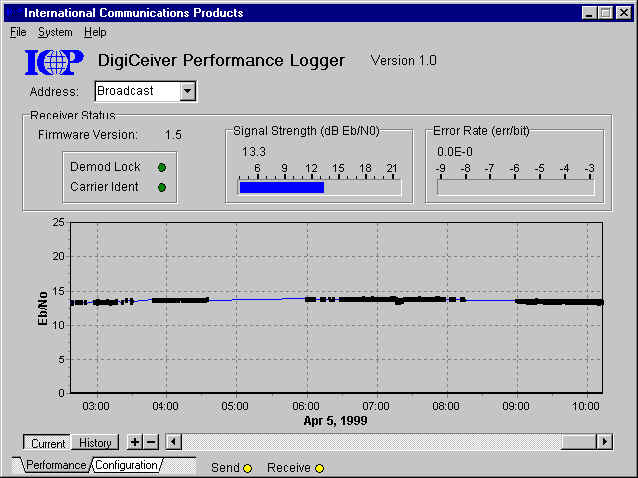Click the 13.3 signal strength value
The image size is (638, 478).
[254, 152]
